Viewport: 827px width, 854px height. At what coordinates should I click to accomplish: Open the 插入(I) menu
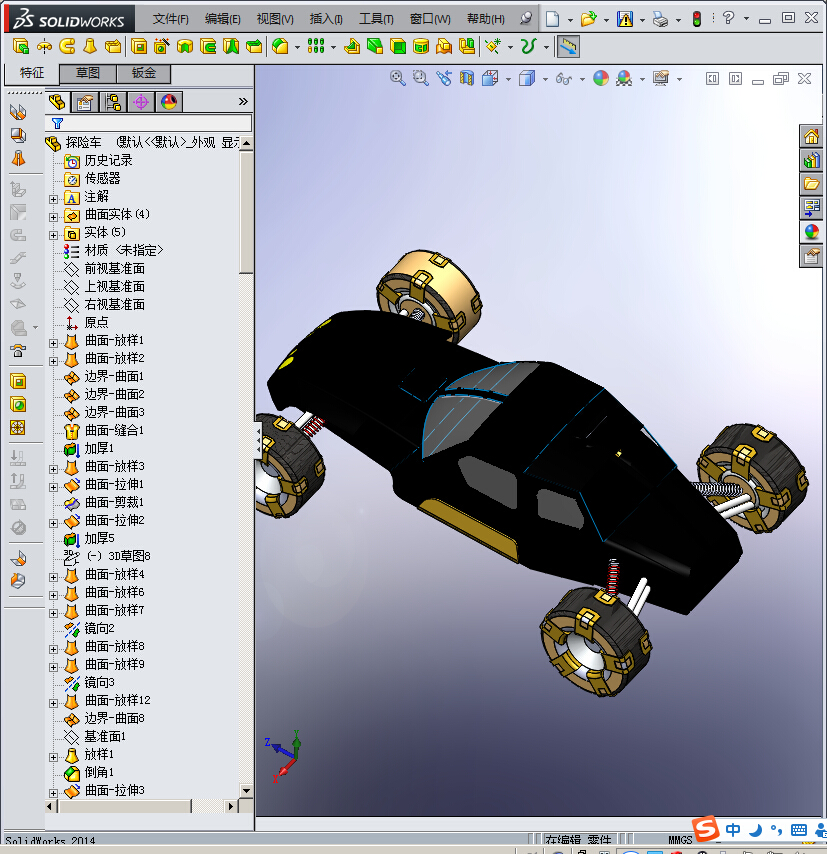pyautogui.click(x=326, y=19)
